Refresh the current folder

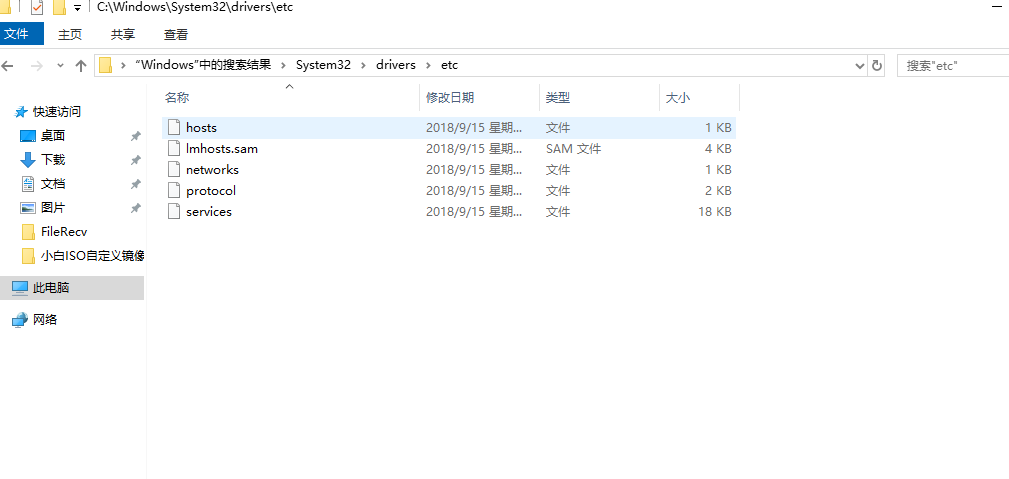(876, 65)
